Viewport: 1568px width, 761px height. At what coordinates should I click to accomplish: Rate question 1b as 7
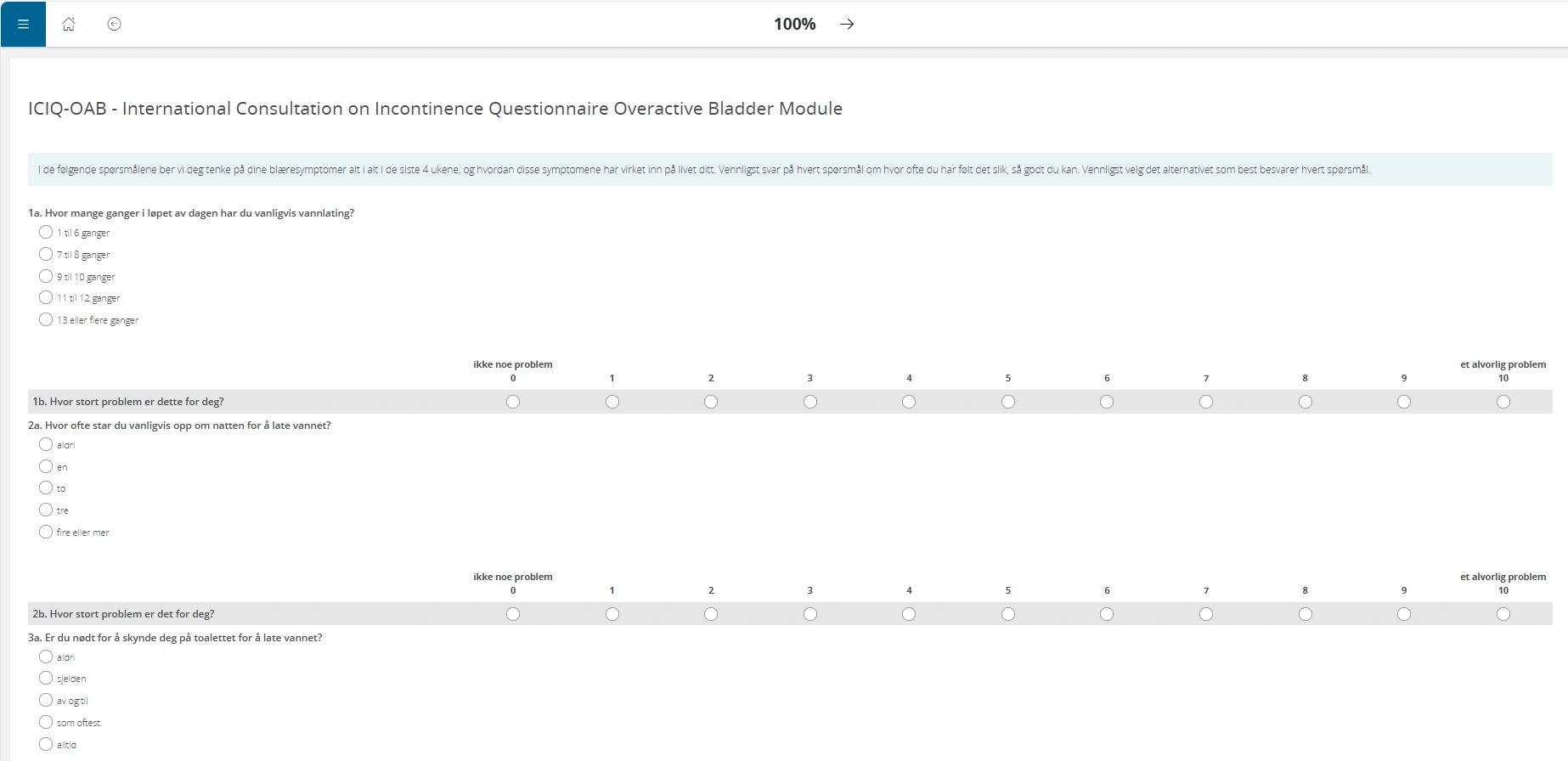(1206, 402)
